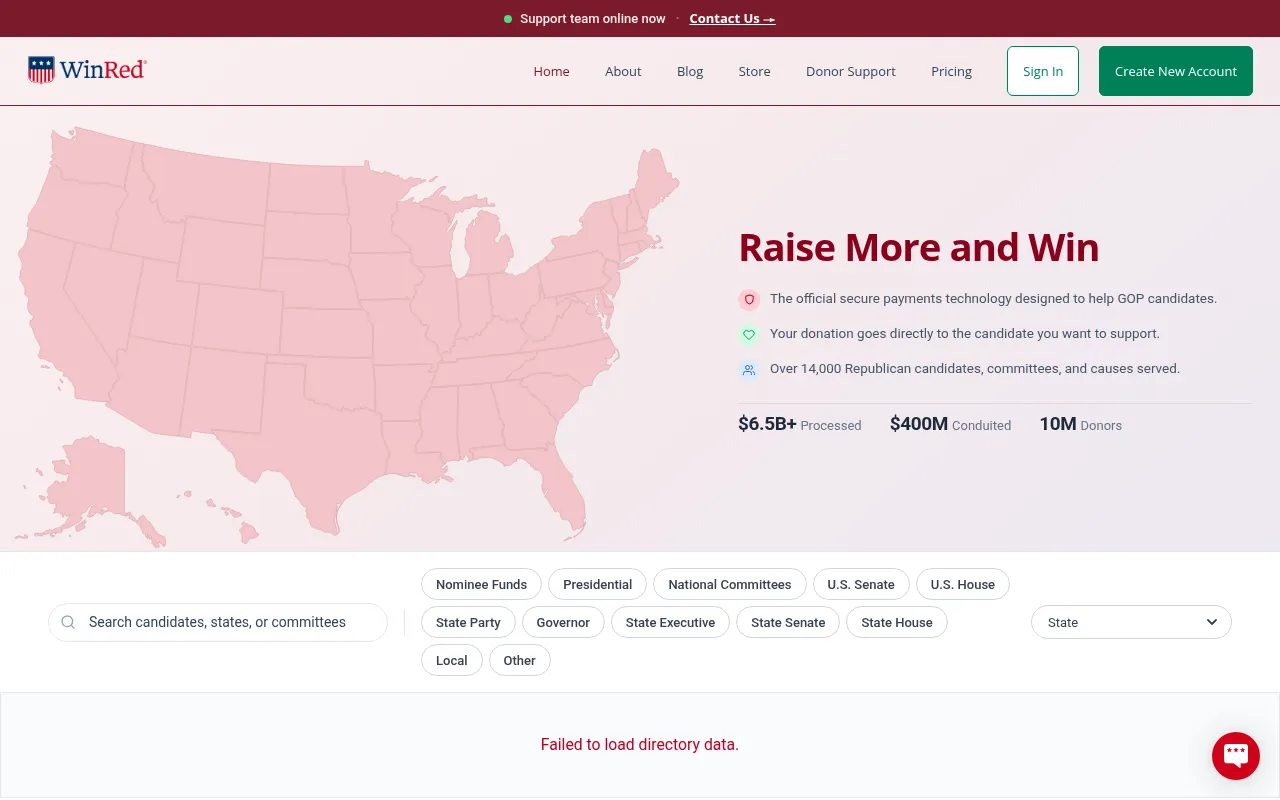Click the Sign In button
This screenshot has height=800, width=1280.
click(x=1043, y=71)
